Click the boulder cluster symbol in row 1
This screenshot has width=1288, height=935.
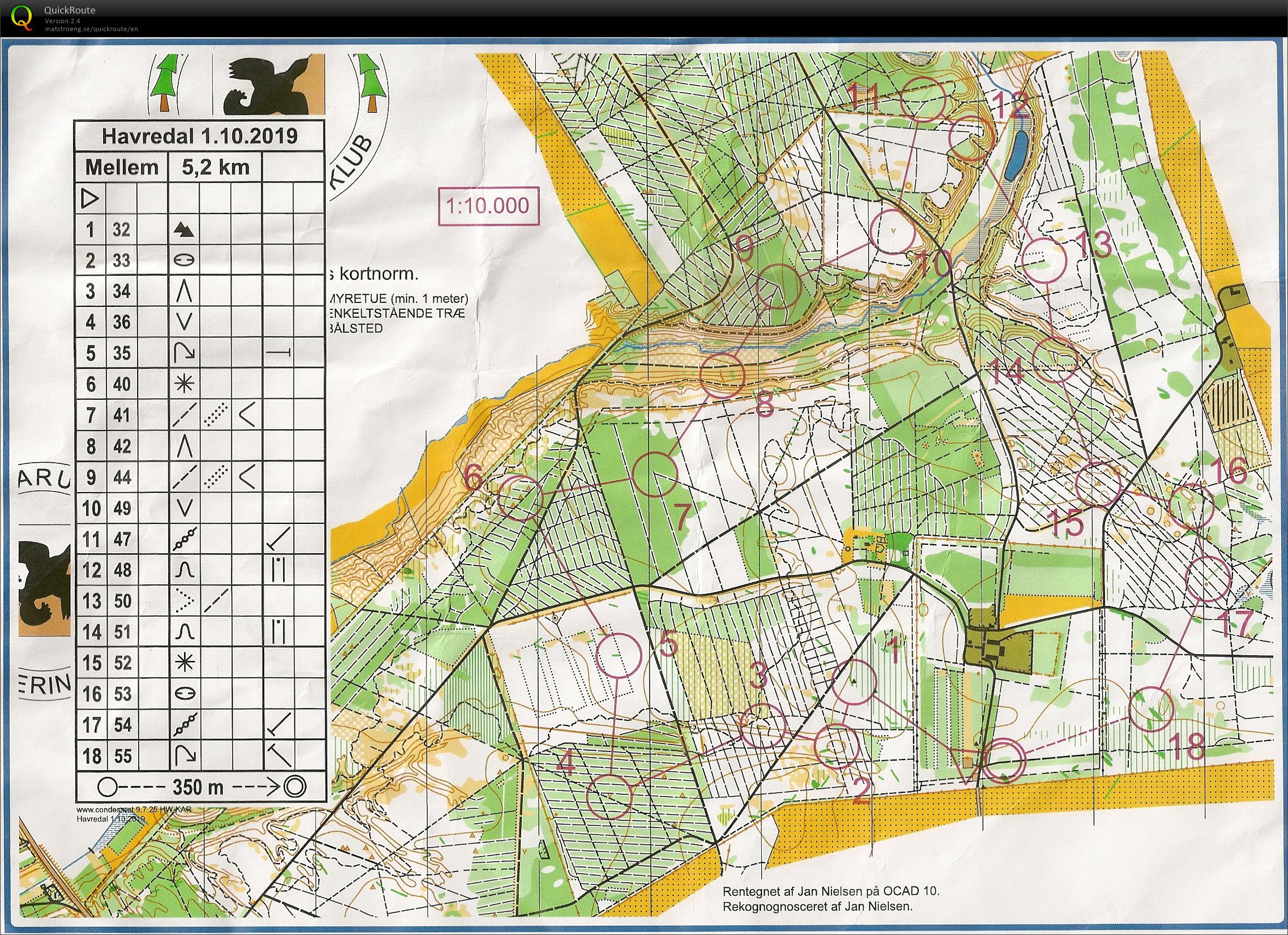click(184, 229)
